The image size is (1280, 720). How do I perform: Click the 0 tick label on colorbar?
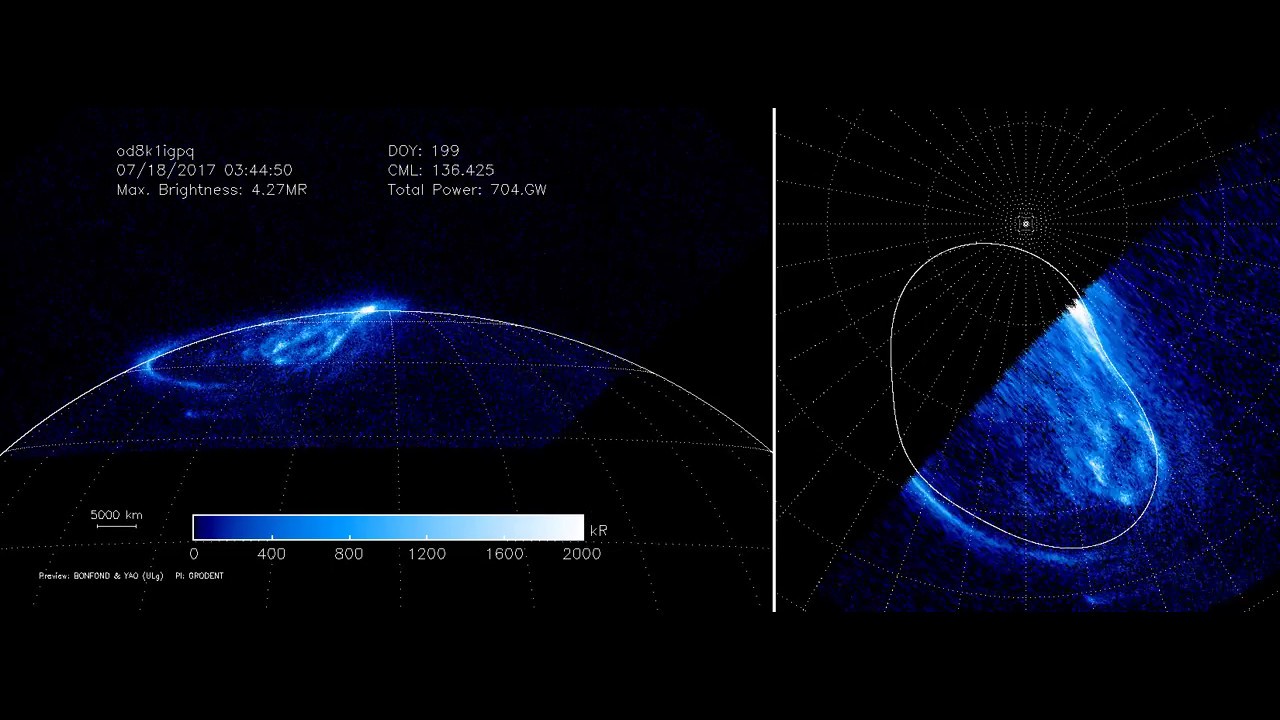pyautogui.click(x=194, y=554)
